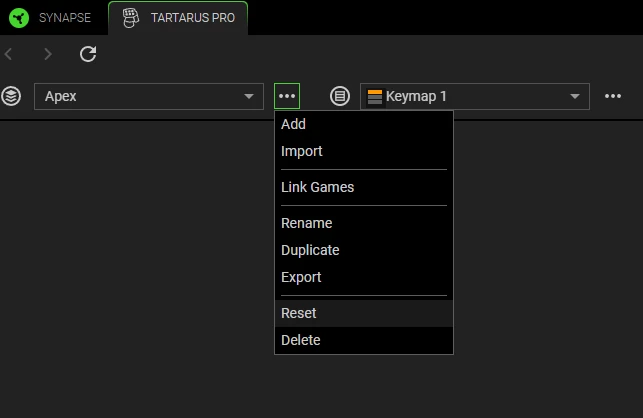Click the profile three-dot options button

(287, 96)
